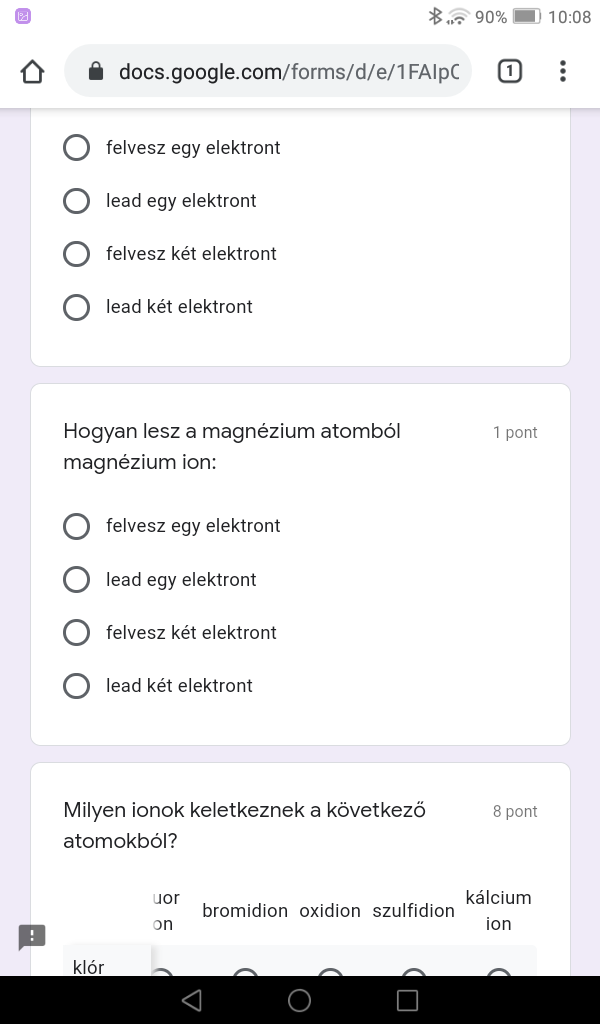Choose 'lead egy elektront' under magnézium ion
600x1024 pixels.
click(x=77, y=580)
